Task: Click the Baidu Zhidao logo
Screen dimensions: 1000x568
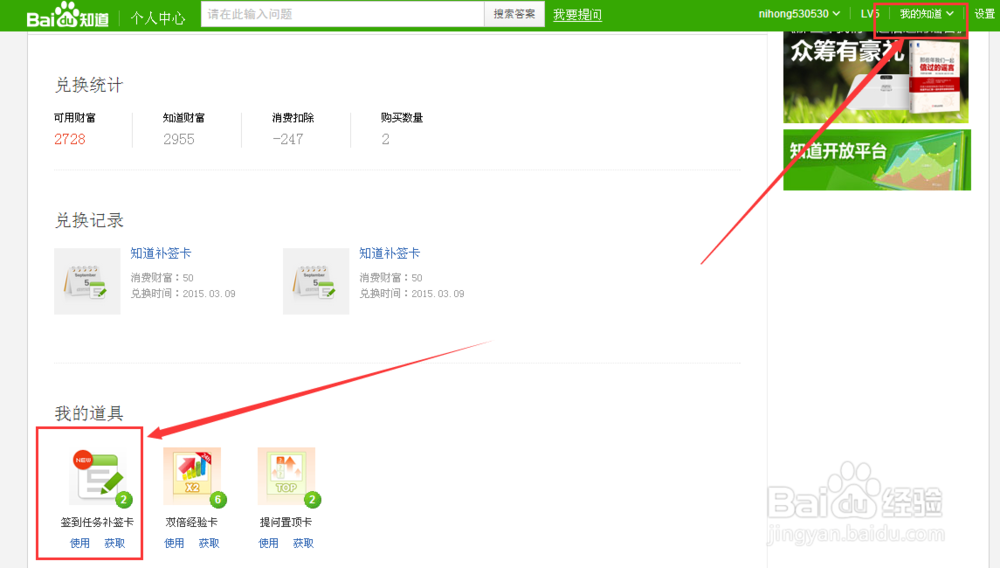Action: 68,15
